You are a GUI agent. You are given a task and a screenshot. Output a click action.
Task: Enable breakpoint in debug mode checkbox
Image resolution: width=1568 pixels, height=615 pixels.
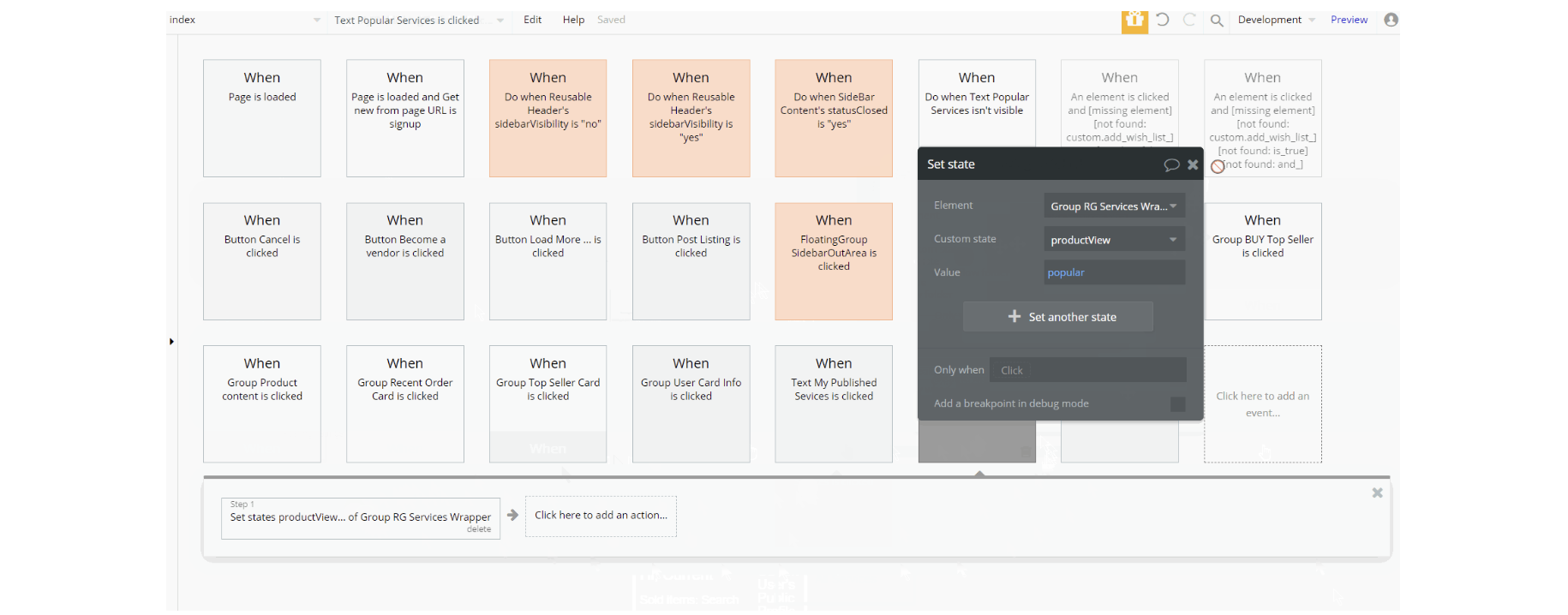coord(1178,404)
